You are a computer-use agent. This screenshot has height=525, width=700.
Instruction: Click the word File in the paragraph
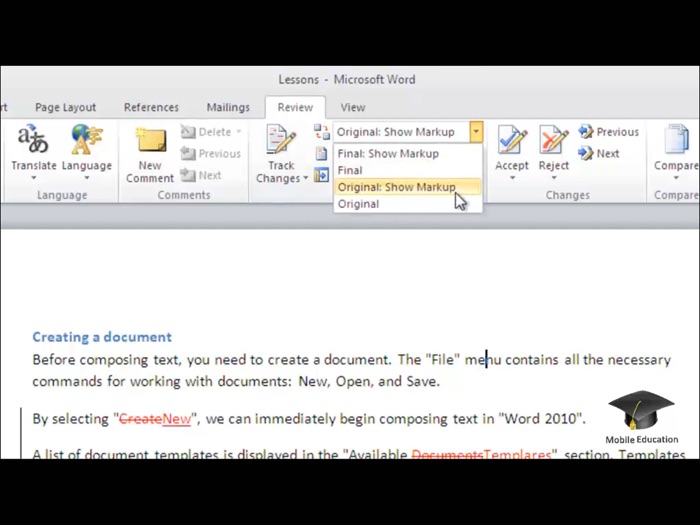[442, 360]
